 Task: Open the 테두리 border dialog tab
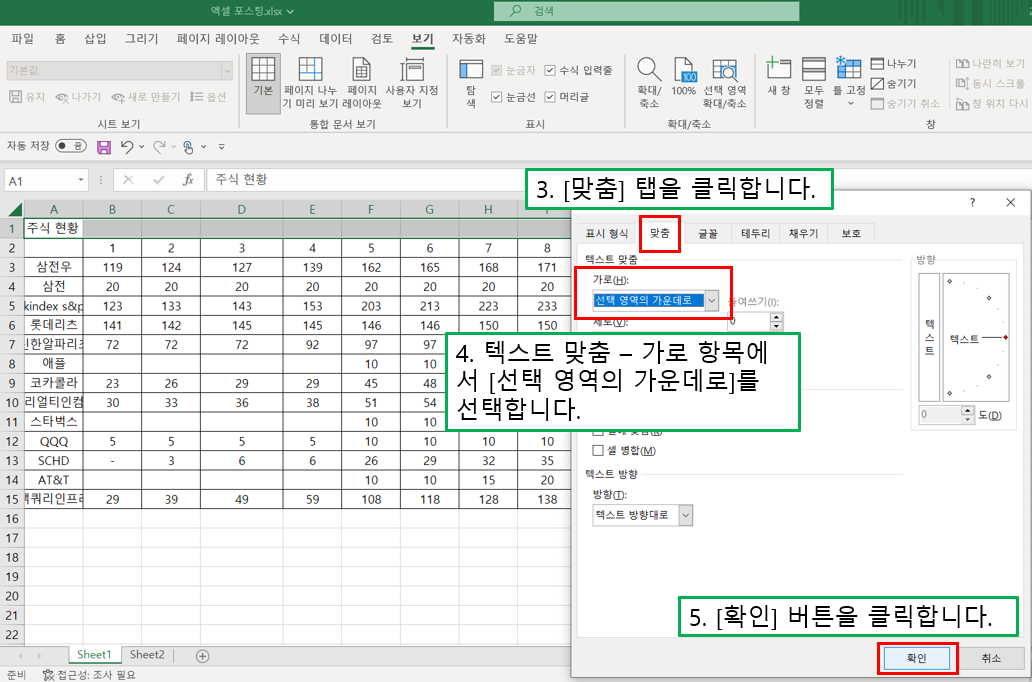pos(755,233)
